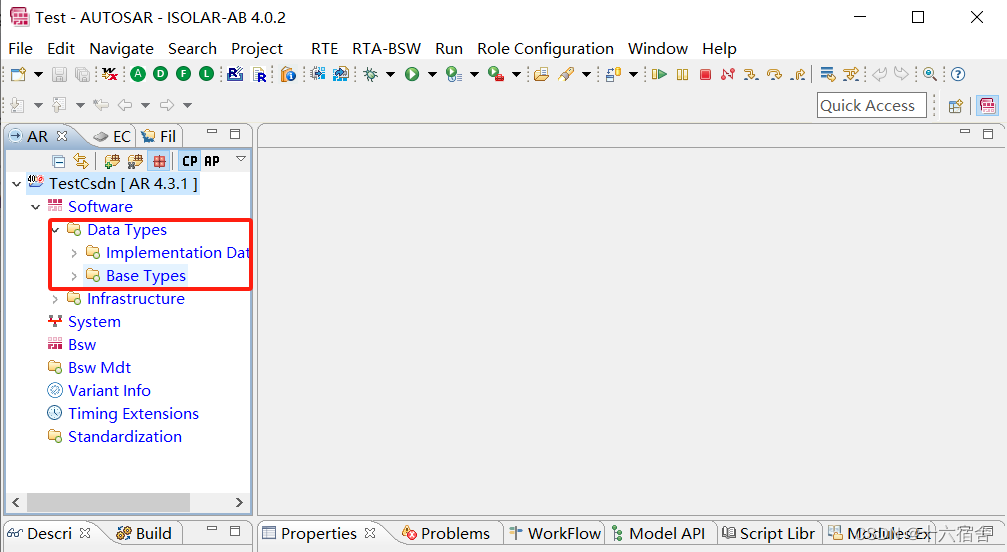
Task: Collapse the Data Types tree node
Action: (x=55, y=230)
